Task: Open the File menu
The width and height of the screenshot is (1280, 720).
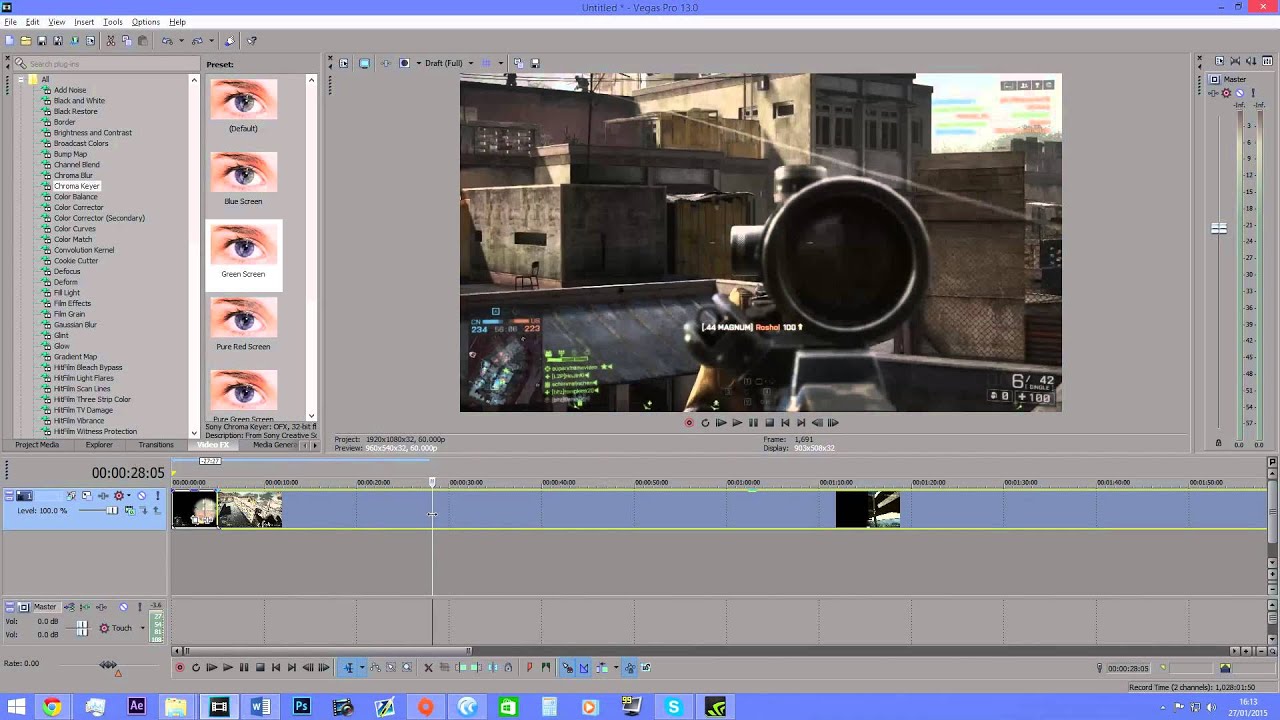Action: tap(10, 22)
